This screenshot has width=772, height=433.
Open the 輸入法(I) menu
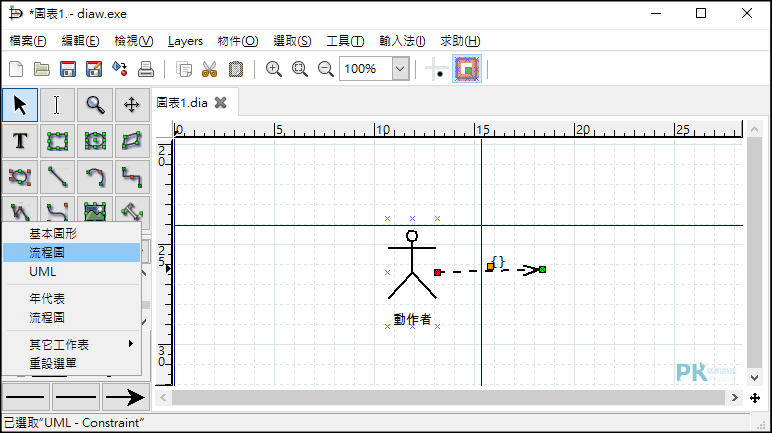point(402,41)
